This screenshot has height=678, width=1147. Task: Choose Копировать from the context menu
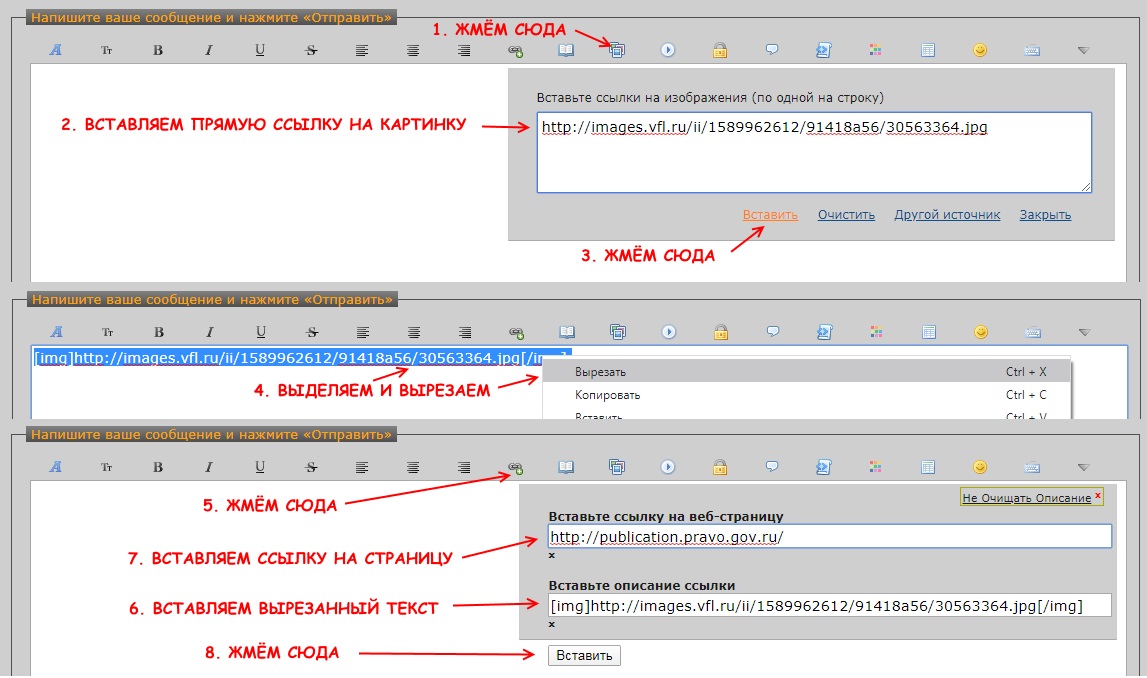806,395
